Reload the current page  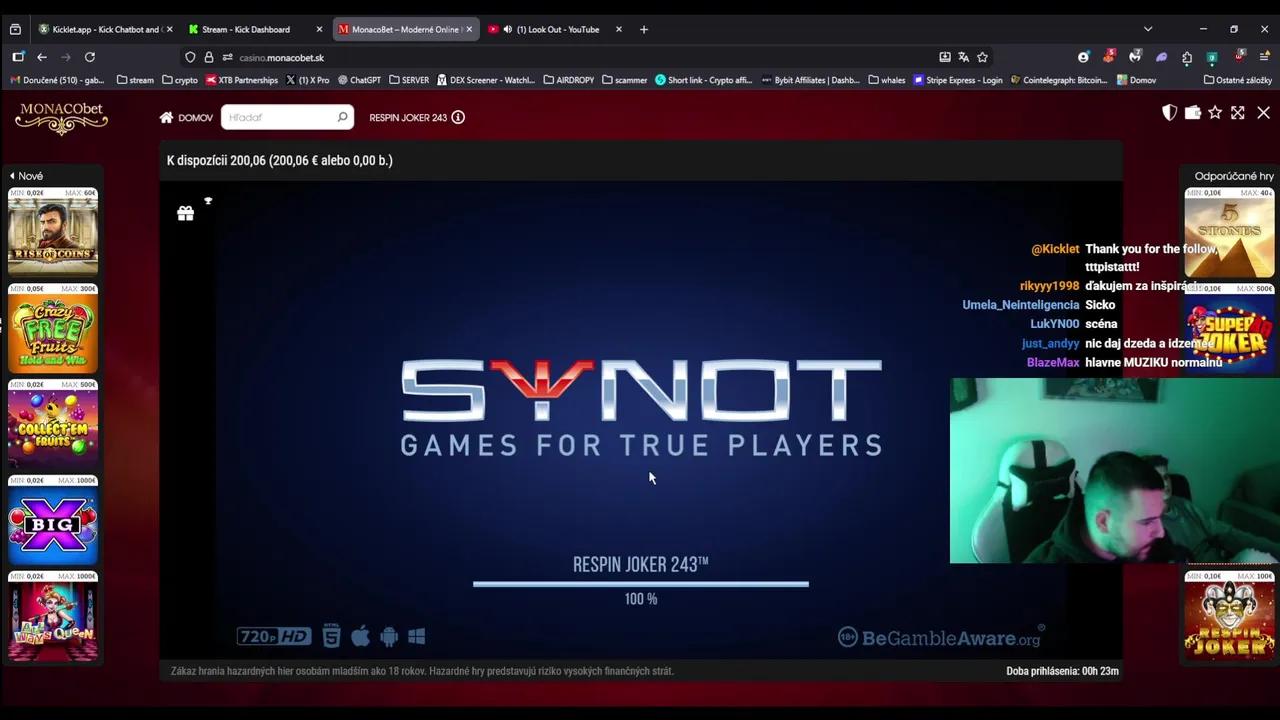coord(90,57)
